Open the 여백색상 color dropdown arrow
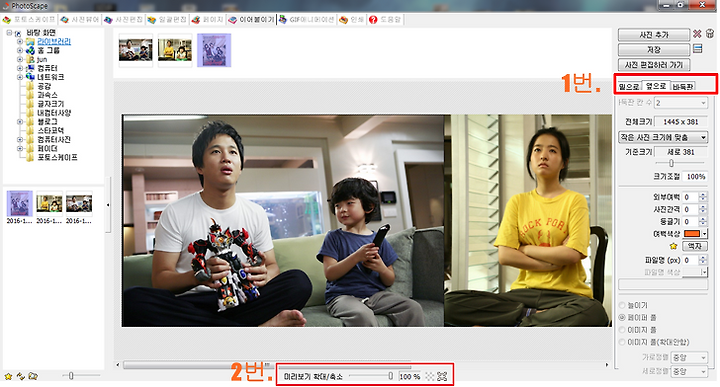This screenshot has width=720, height=387. coord(704,234)
